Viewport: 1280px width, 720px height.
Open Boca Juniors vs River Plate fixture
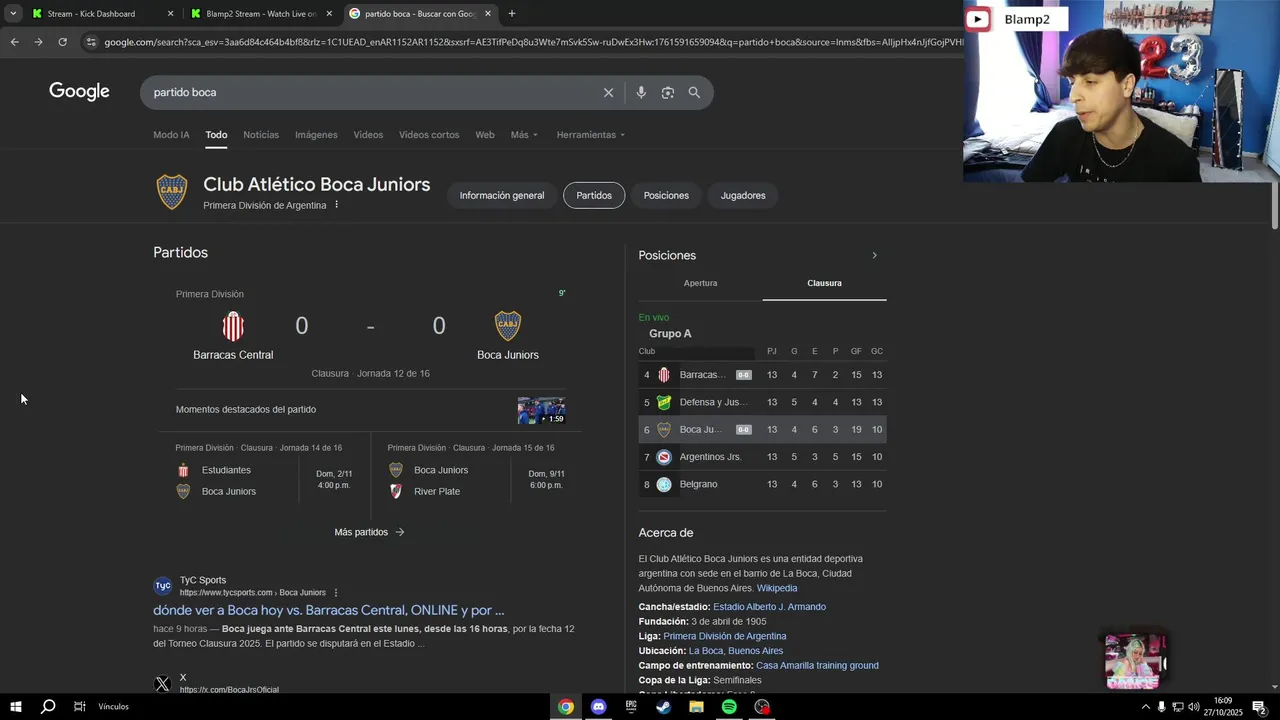coord(477,476)
